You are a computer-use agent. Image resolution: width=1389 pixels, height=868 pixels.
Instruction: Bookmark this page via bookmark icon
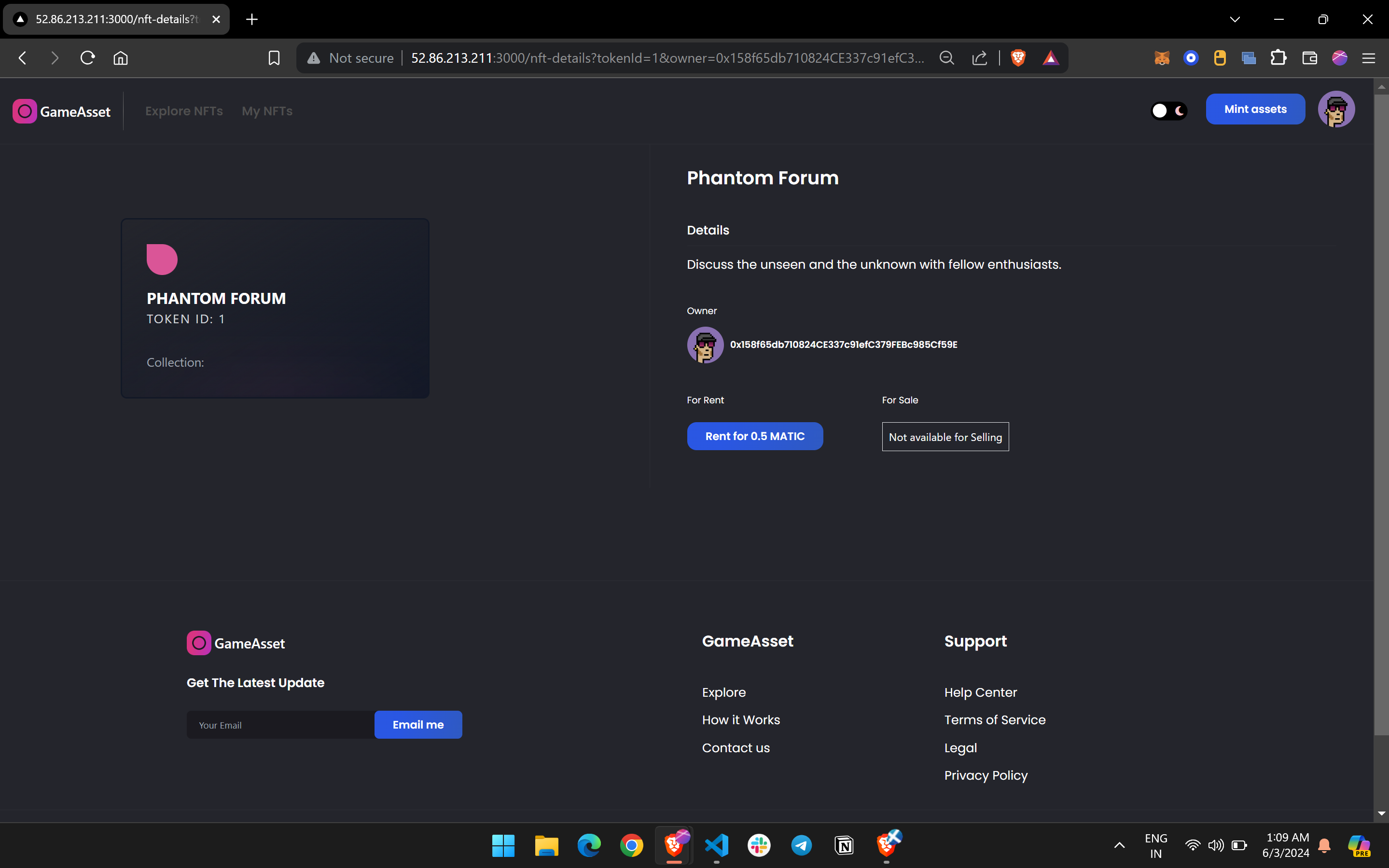(274, 58)
